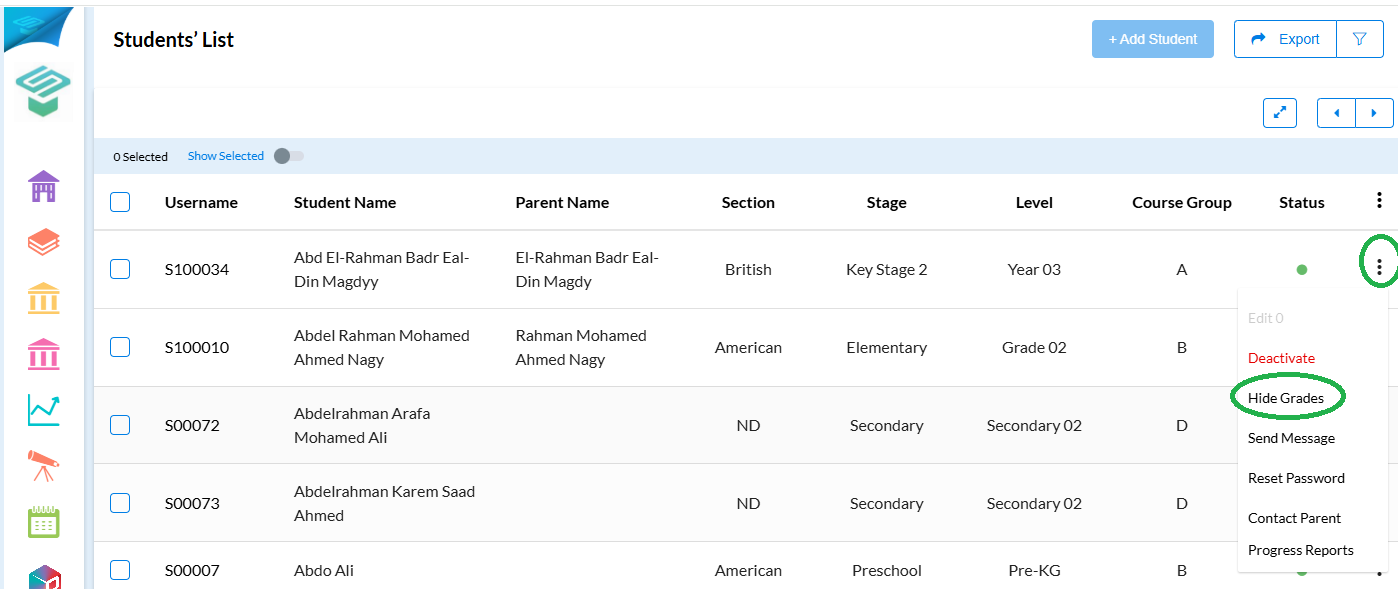This screenshot has width=1398, height=589.
Task: Open the filter funnel button
Action: (1360, 39)
